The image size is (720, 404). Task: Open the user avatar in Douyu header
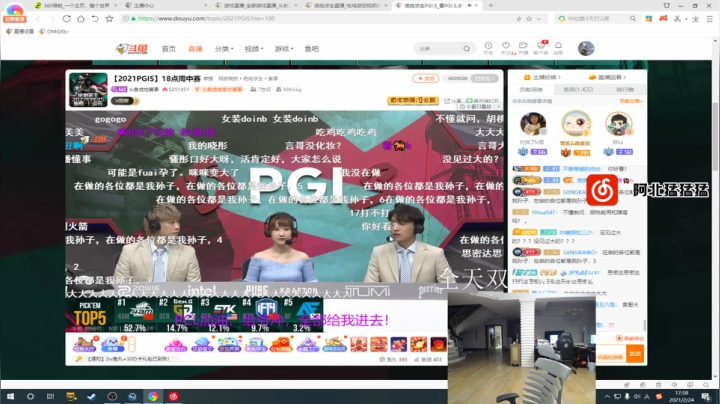tap(586, 48)
